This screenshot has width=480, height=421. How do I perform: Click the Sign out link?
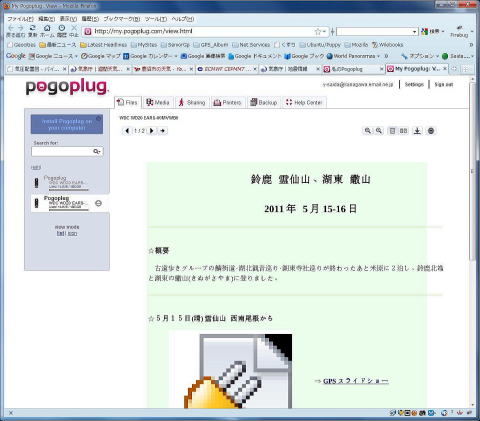point(444,85)
